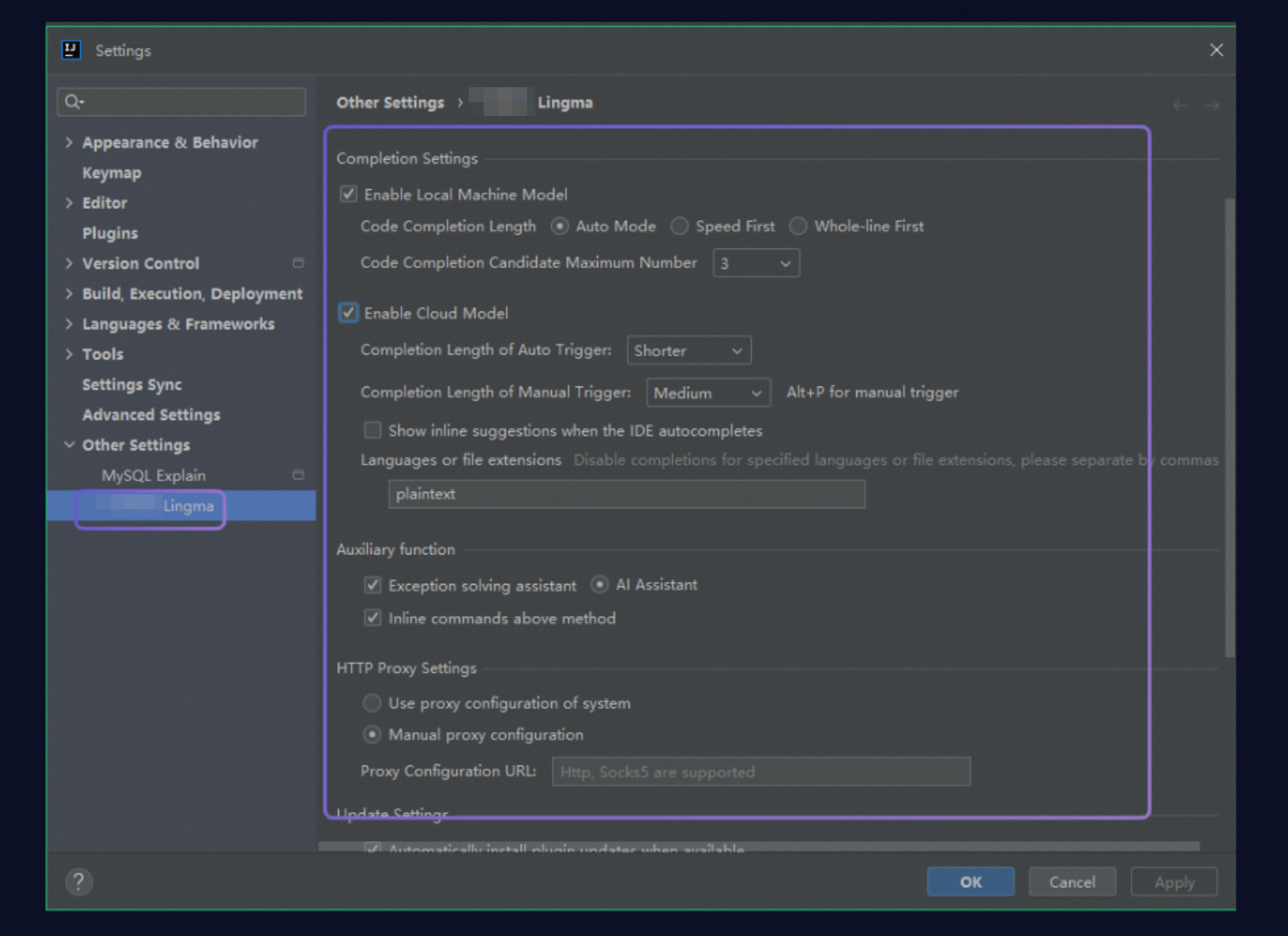The height and width of the screenshot is (936, 1288).
Task: Go forward with the right arrow icon
Action: point(1212,105)
